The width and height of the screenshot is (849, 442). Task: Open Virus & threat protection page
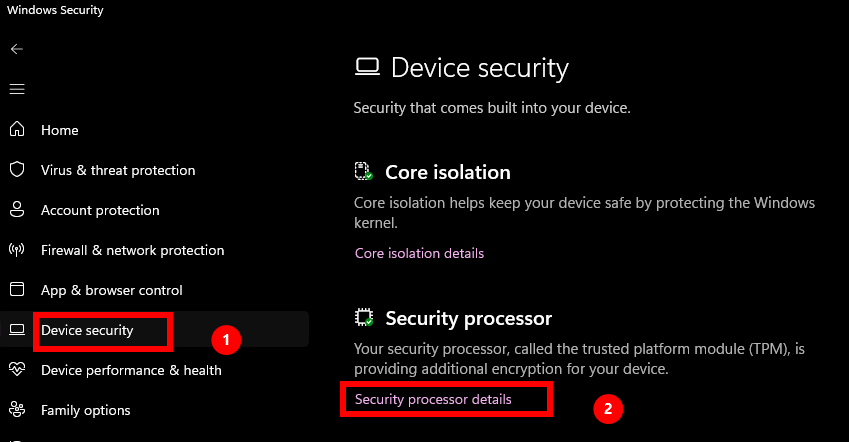tap(118, 170)
